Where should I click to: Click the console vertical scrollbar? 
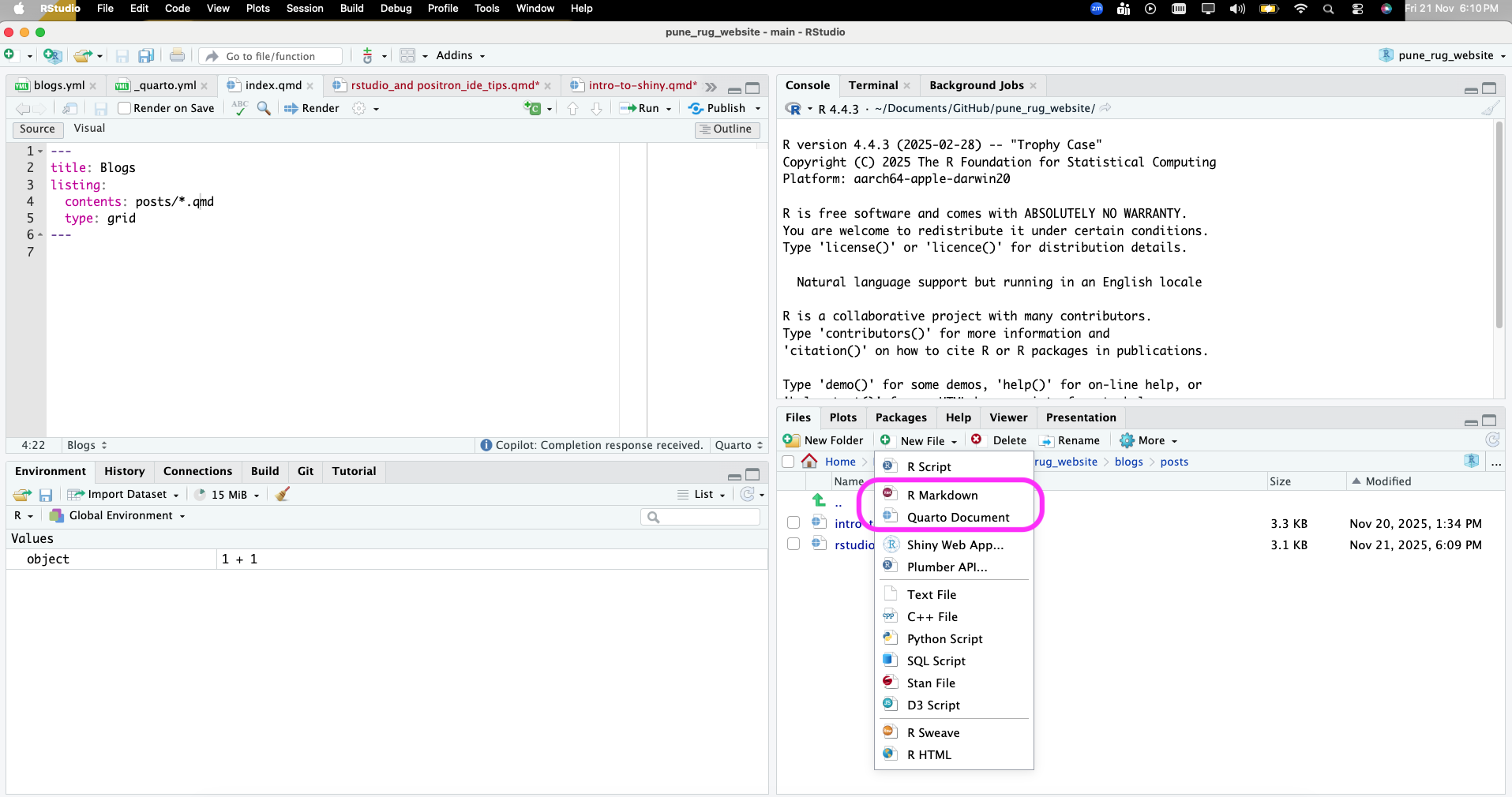click(1499, 225)
